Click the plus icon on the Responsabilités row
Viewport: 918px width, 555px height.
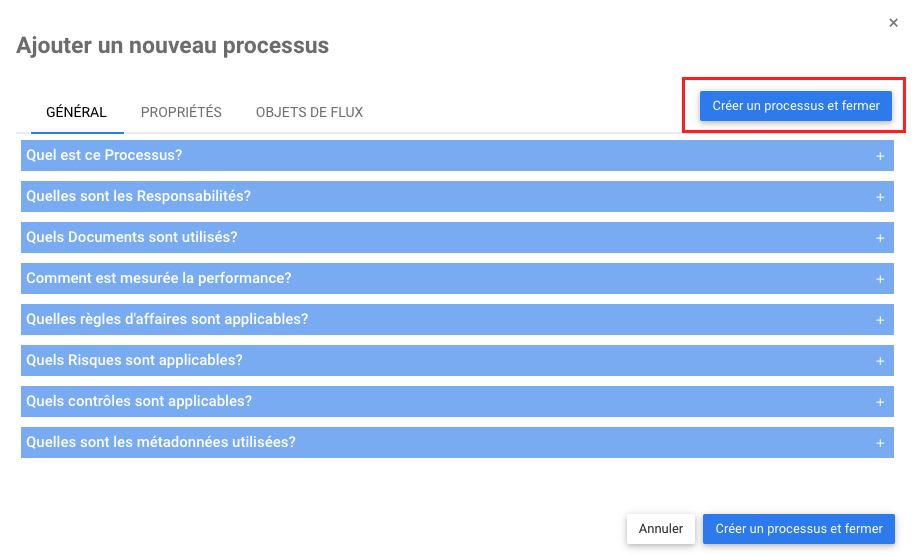[x=880, y=197]
